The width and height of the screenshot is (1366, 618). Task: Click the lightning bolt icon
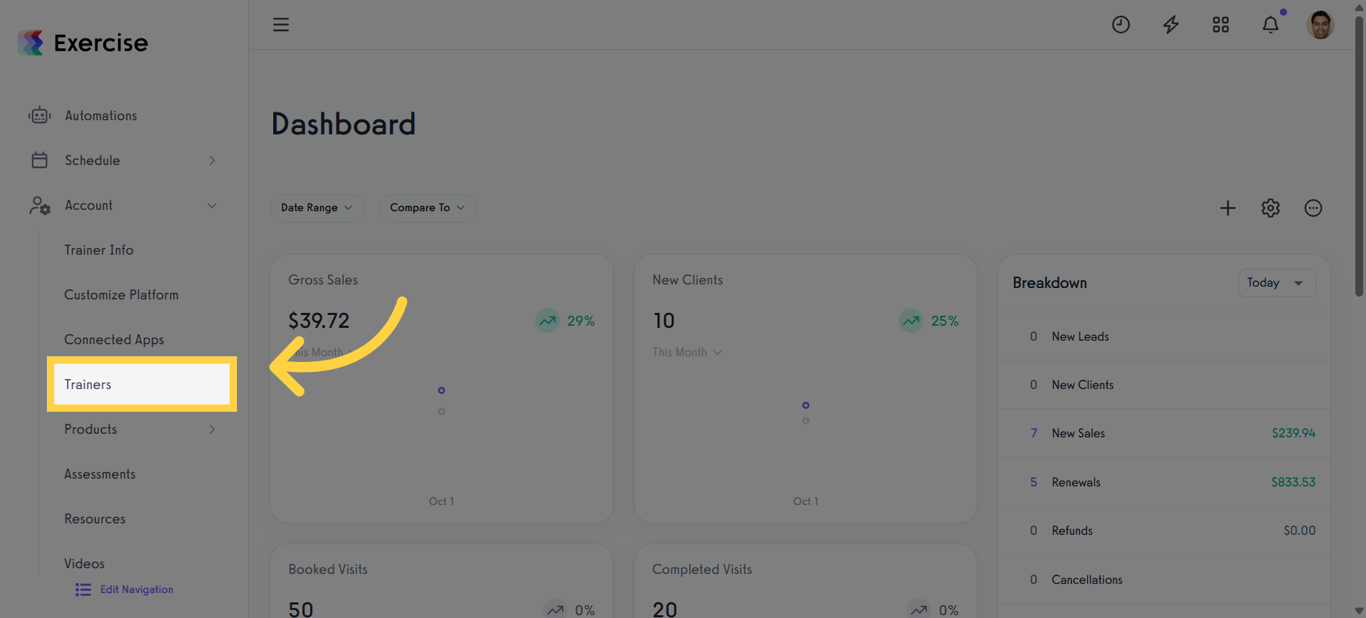[1171, 25]
